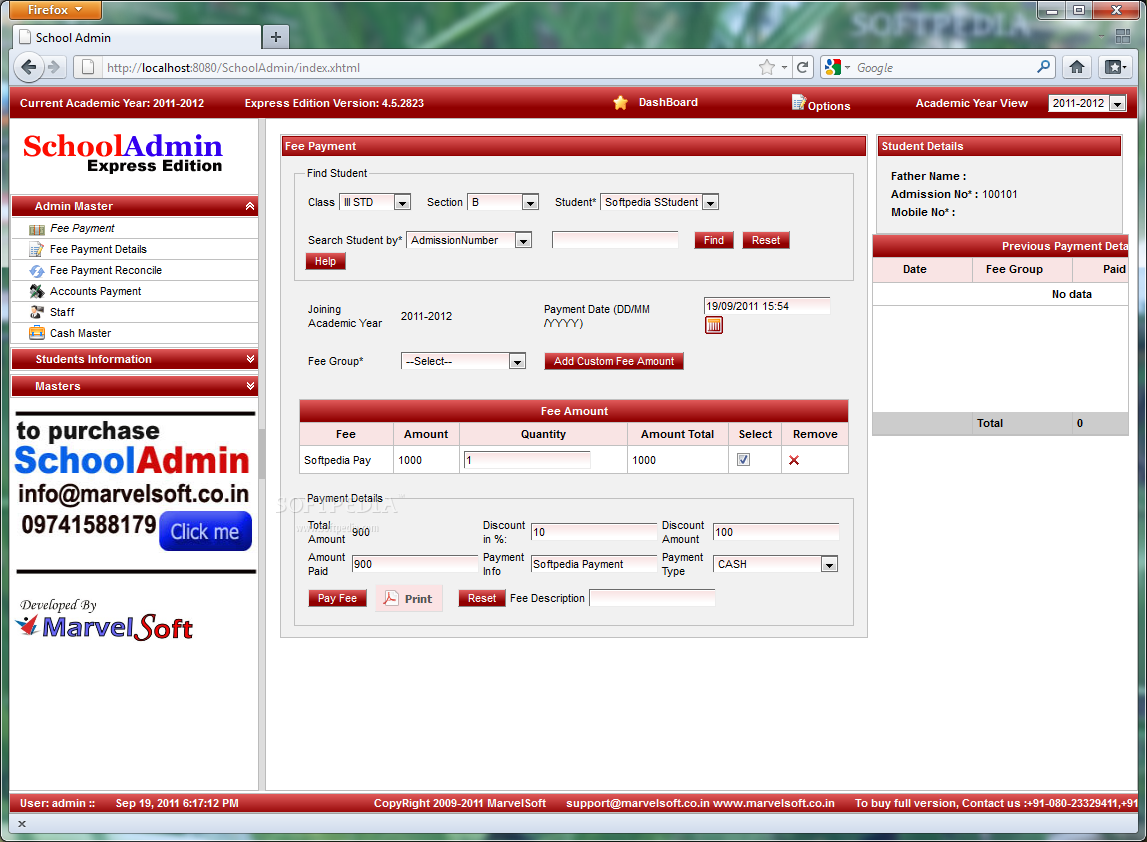This screenshot has width=1147, height=842.
Task: Click the Fee Payment Details sidebar icon
Action: pyautogui.click(x=37, y=249)
